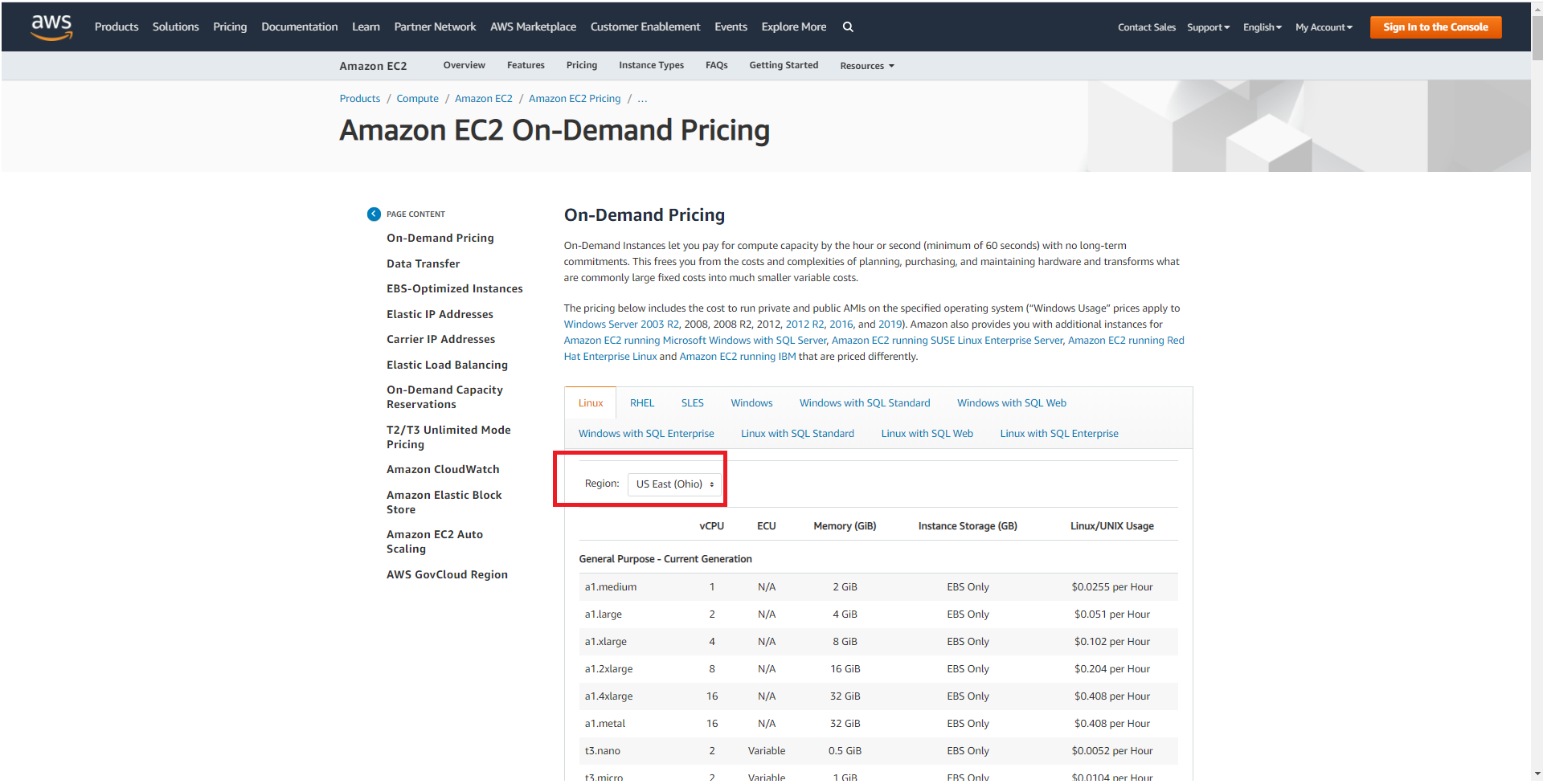Select Windows with SQL Standard tab
Image resolution: width=1543 pixels, height=784 pixels.
tap(865, 403)
